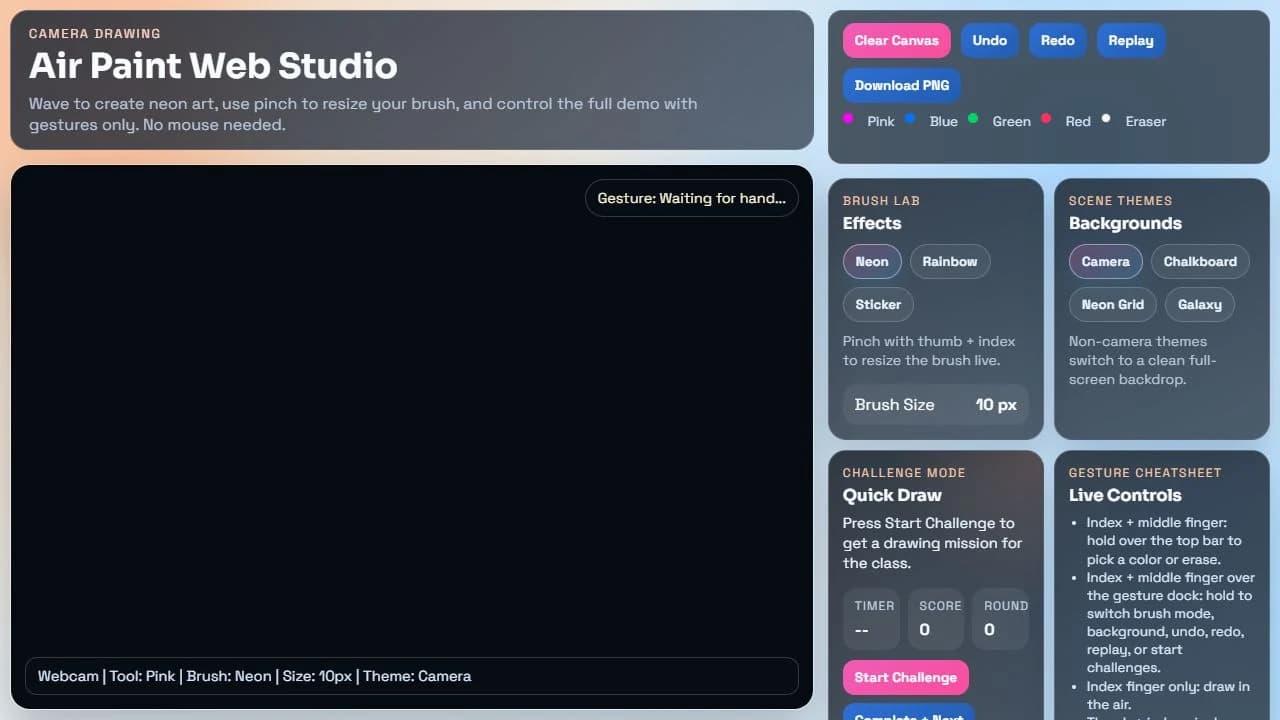Pick the green color dot
Screen dimensions: 1280x720
(x=973, y=118)
